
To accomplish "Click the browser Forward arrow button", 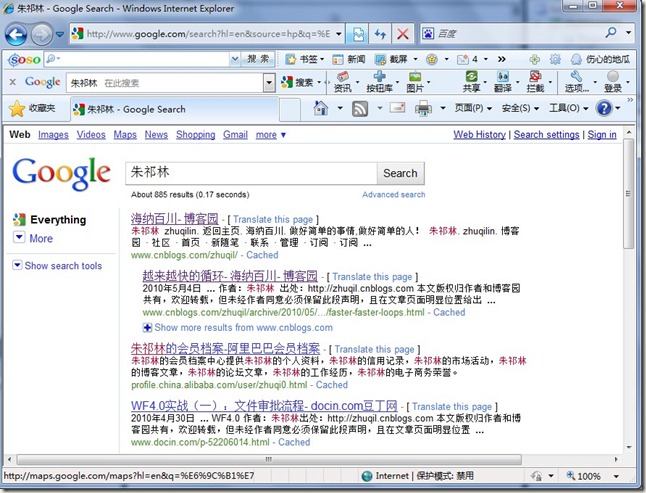I will tap(42, 34).
